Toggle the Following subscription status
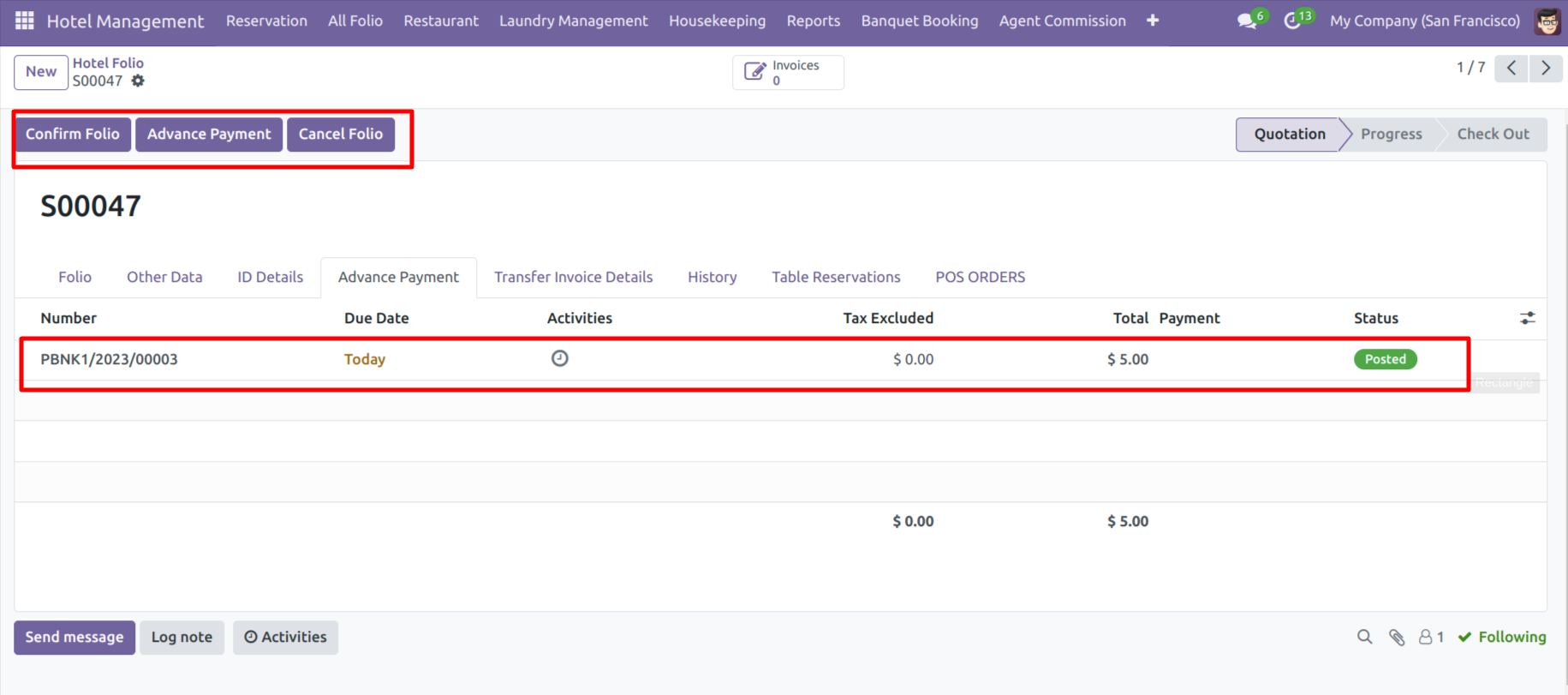Image resolution: width=1568 pixels, height=695 pixels. 1502,637
